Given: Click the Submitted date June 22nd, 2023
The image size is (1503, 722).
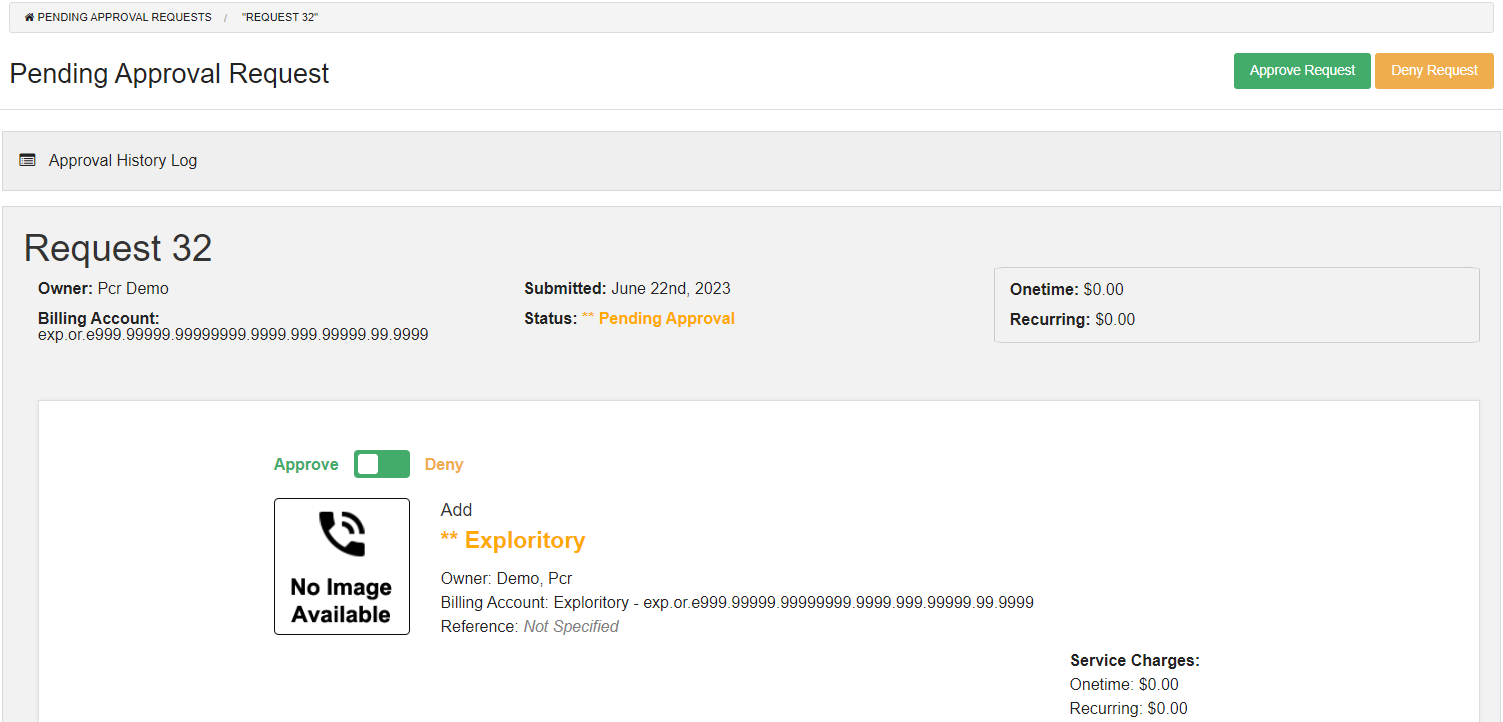Looking at the screenshot, I should point(670,289).
